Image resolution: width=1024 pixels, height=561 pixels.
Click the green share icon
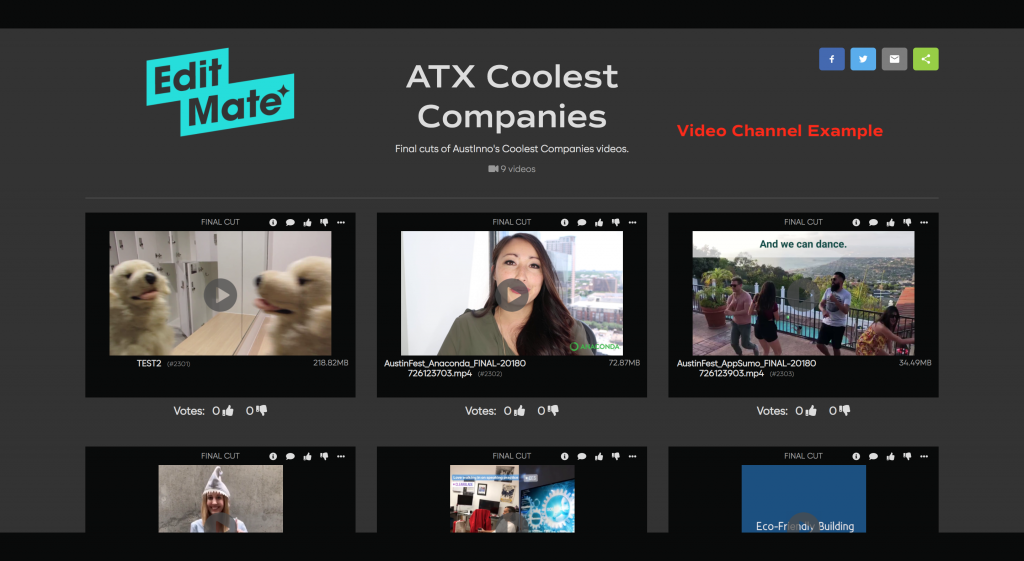925,59
